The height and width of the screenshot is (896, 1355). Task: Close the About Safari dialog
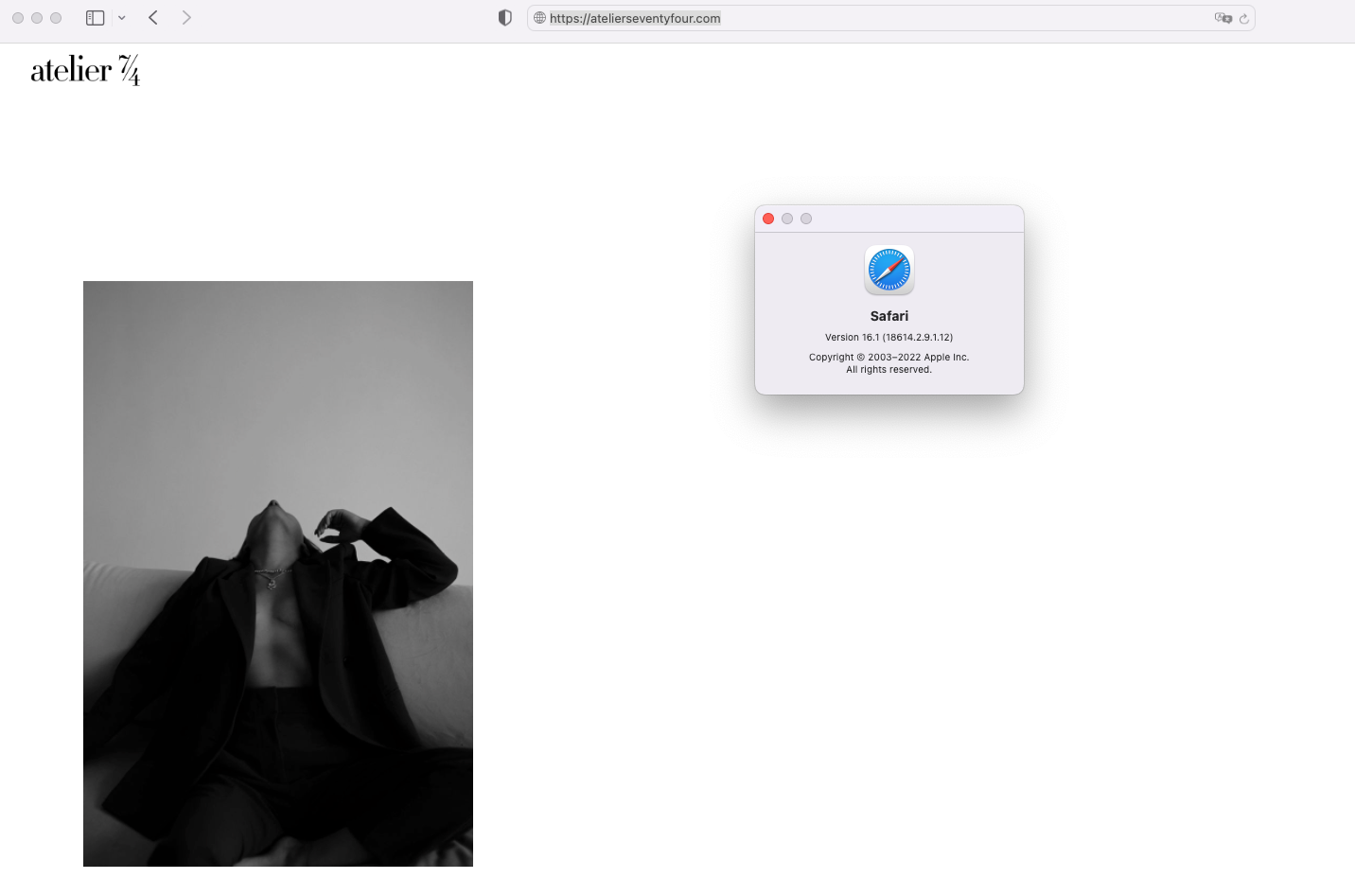(768, 218)
